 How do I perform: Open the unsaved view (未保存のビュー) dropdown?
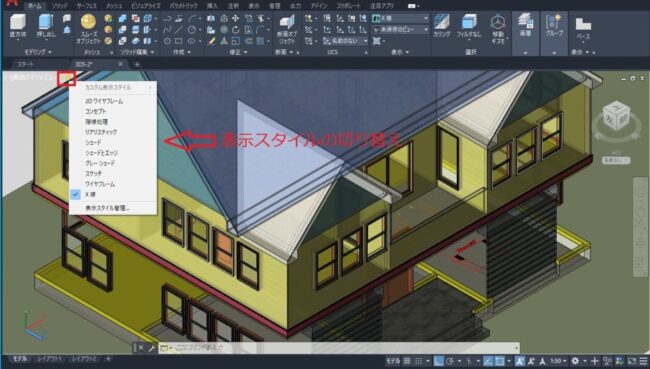click(400, 30)
